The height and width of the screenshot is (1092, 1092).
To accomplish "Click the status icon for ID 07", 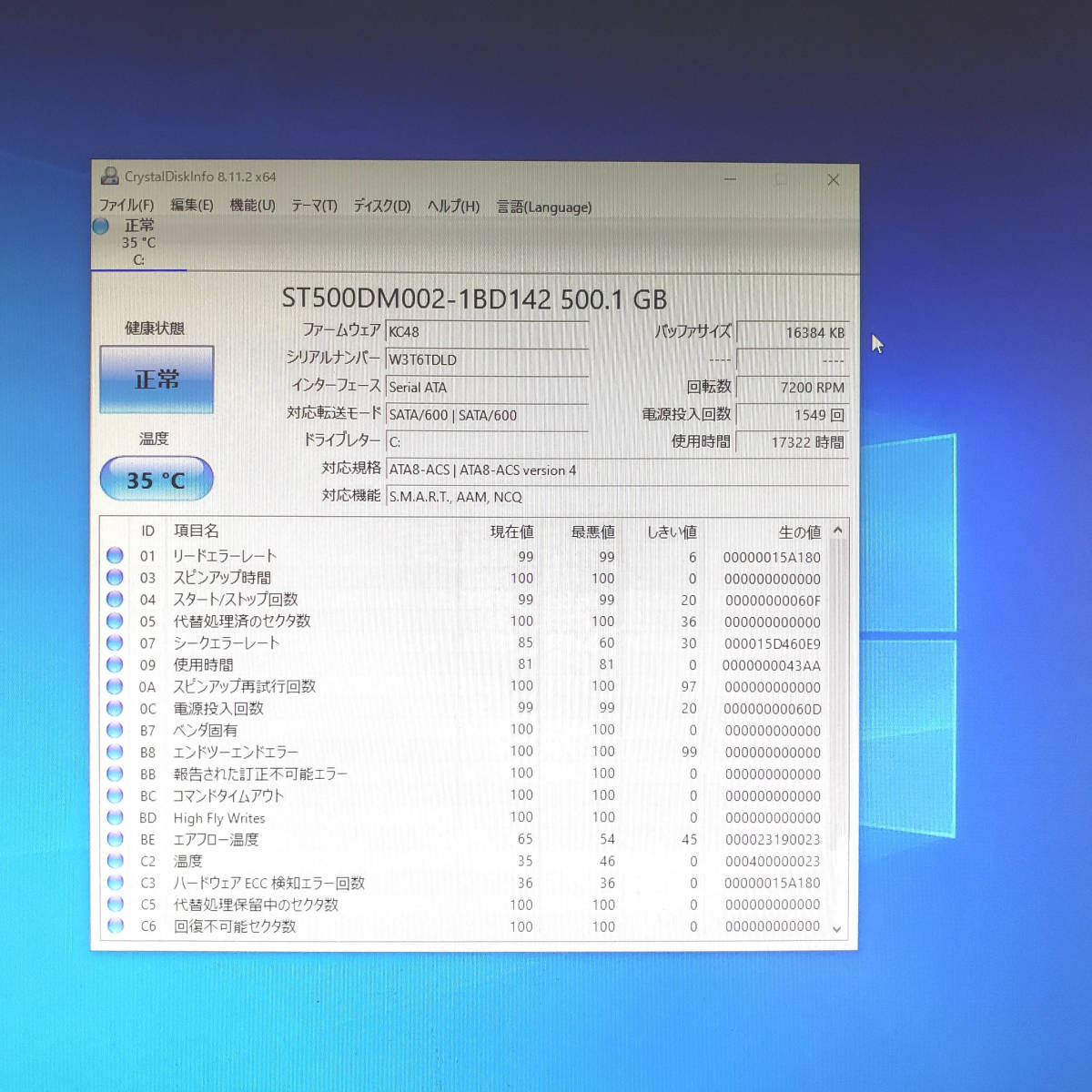I will click(115, 642).
